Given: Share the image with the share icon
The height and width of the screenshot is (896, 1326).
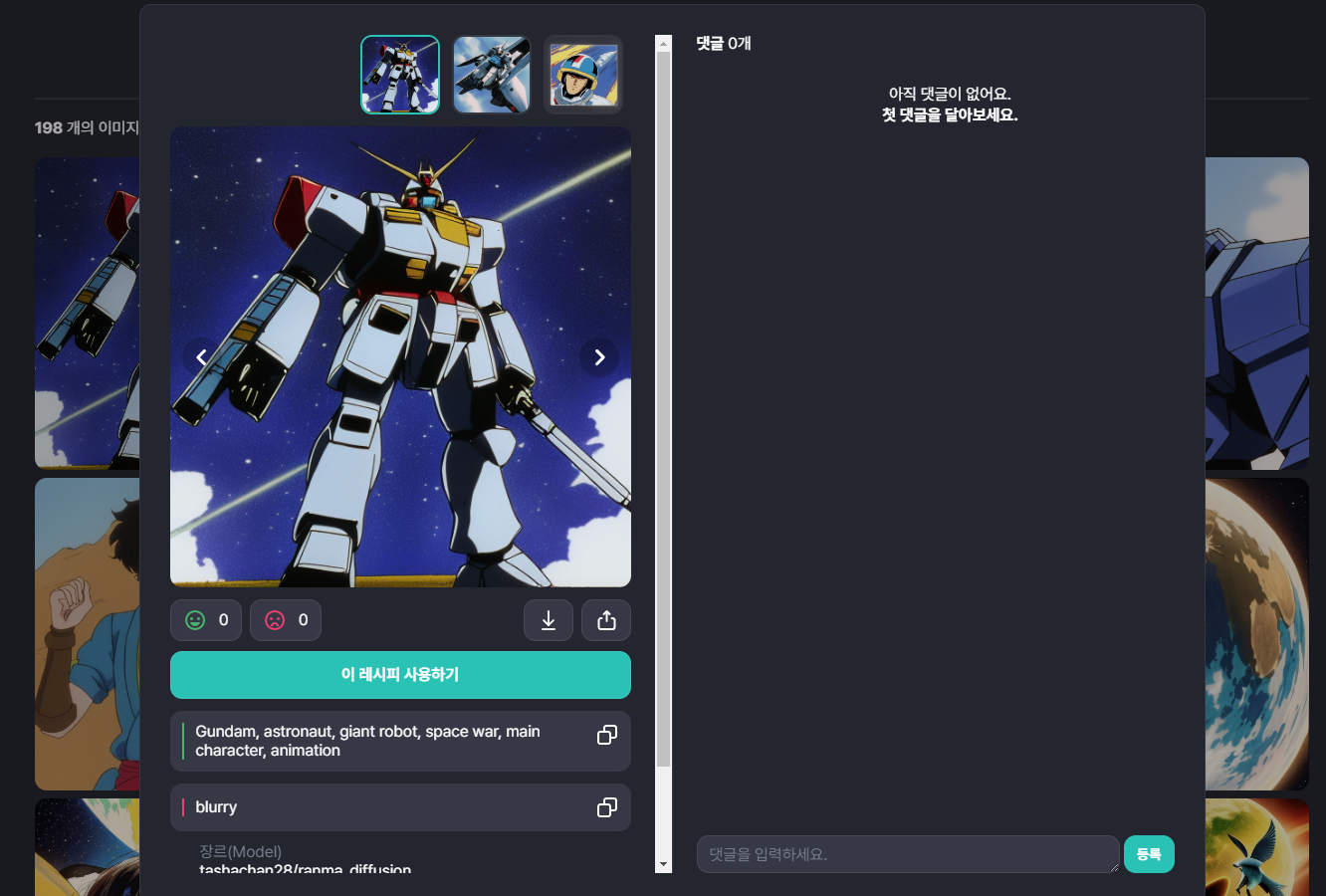Looking at the screenshot, I should point(606,620).
